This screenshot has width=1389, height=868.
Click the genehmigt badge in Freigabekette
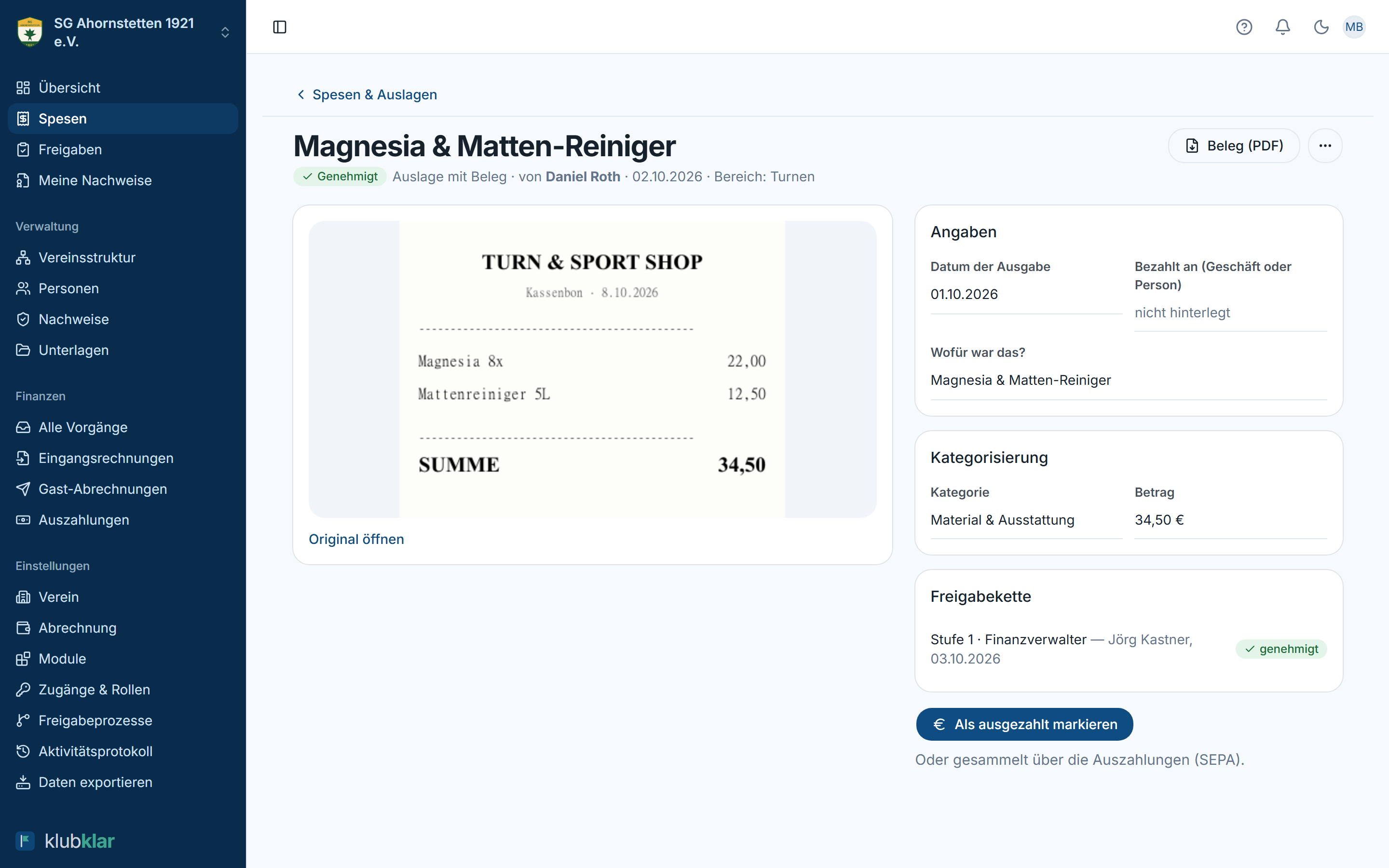(1281, 649)
